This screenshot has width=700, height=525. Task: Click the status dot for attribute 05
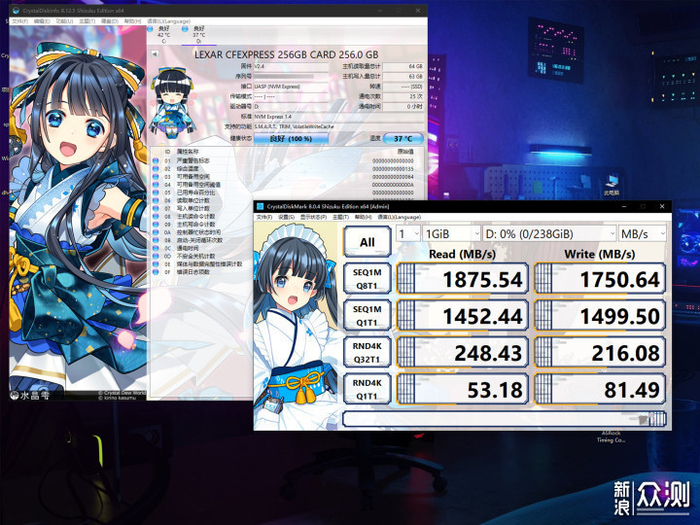click(155, 192)
